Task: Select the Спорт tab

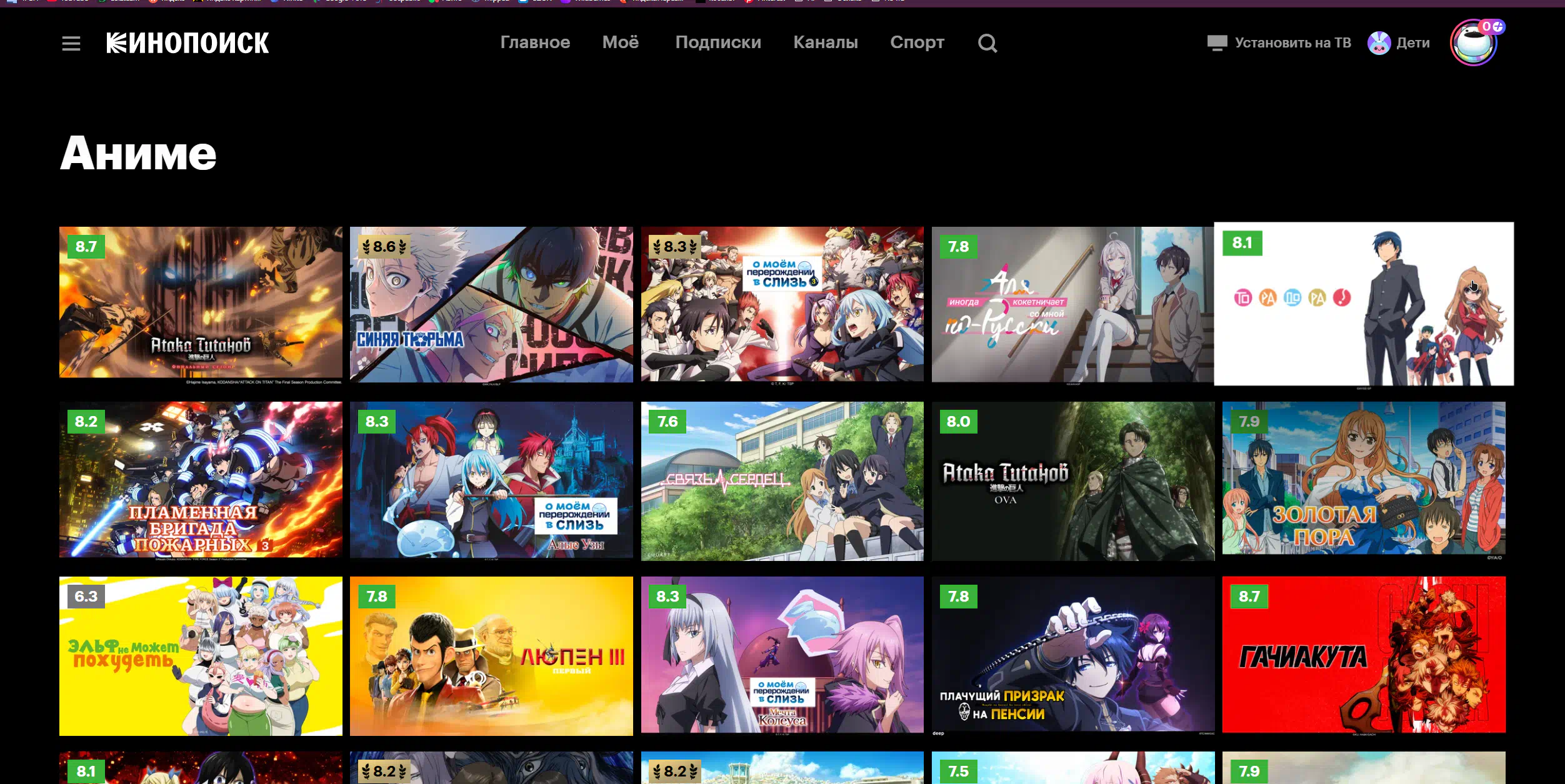Action: pyautogui.click(x=917, y=42)
